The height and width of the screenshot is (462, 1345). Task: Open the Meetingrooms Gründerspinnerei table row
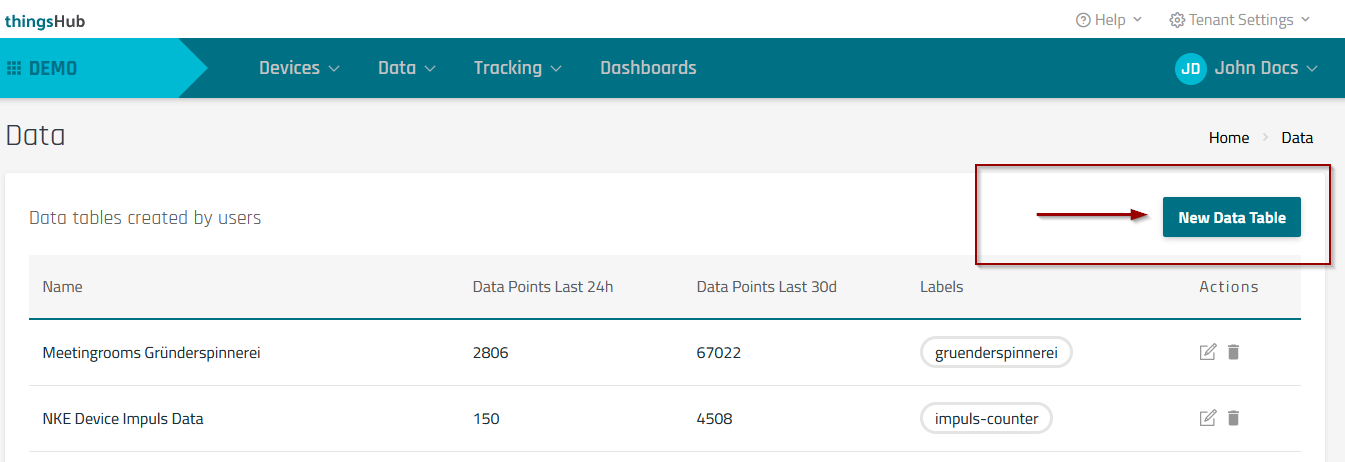(151, 352)
